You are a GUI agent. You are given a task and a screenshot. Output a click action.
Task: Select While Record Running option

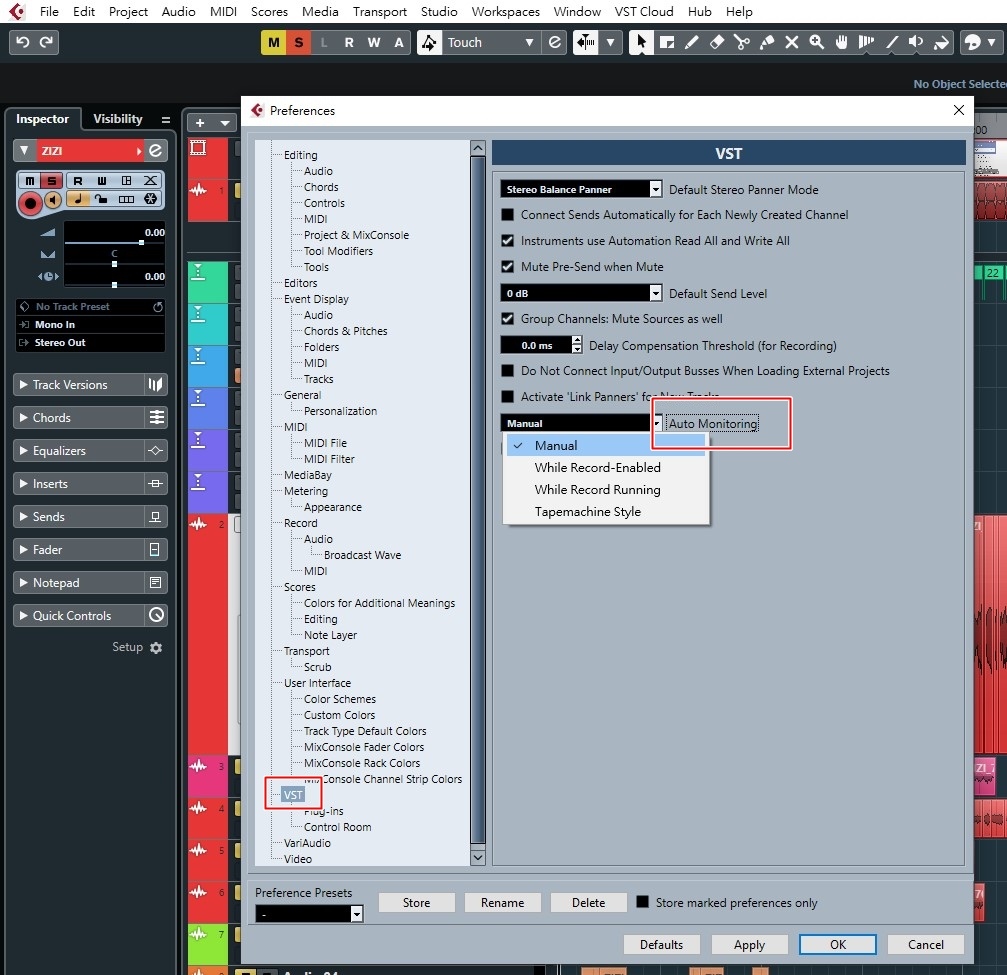point(597,489)
